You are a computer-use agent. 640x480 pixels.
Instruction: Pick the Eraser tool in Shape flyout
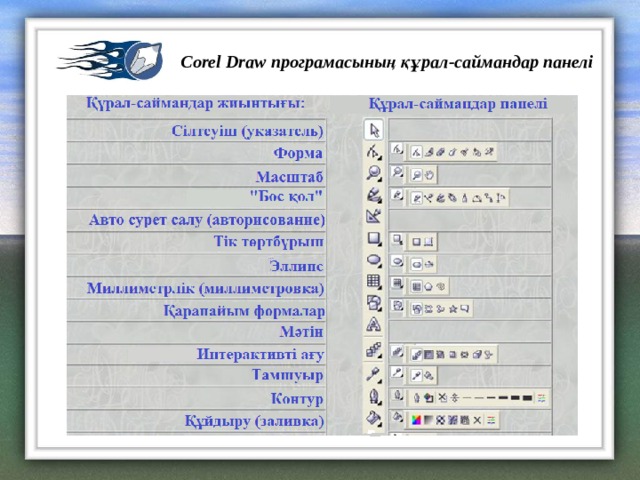point(440,152)
